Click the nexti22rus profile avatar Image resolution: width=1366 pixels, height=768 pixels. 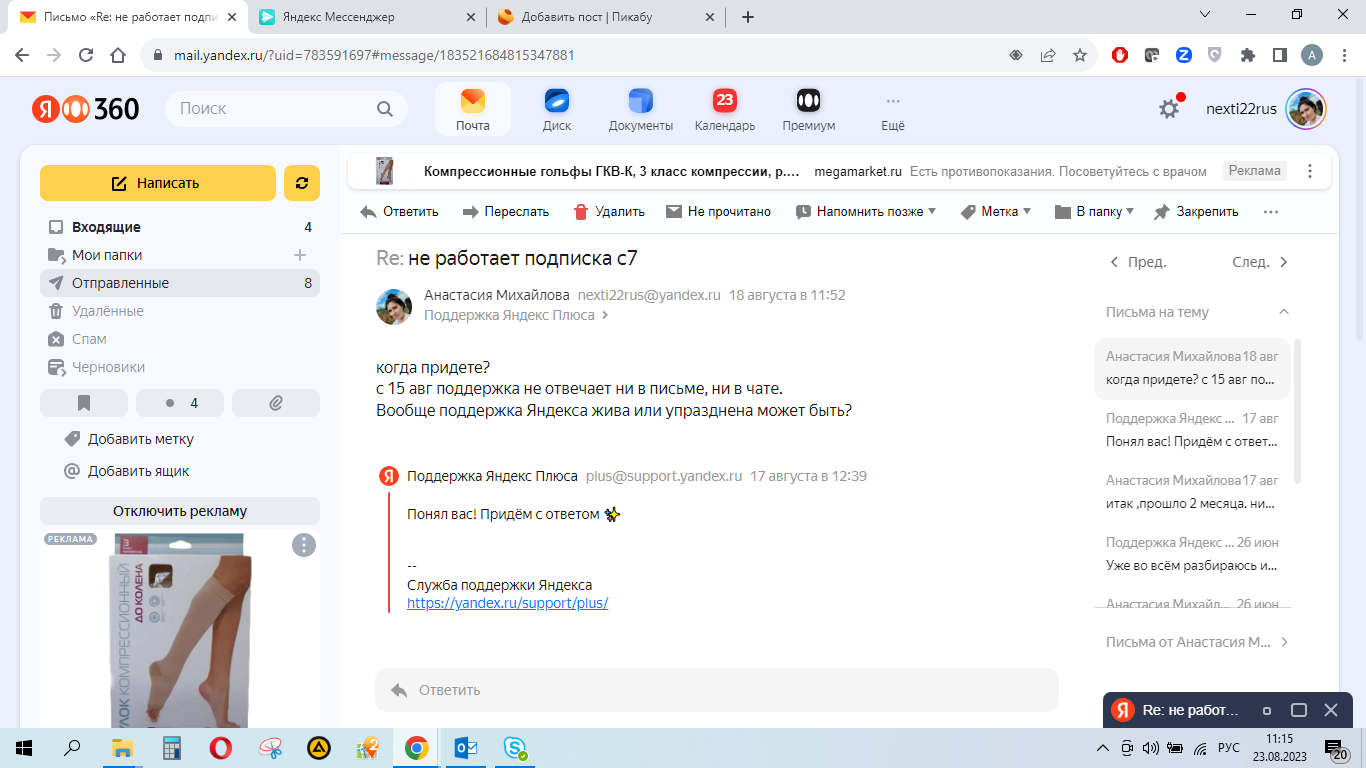tap(1306, 109)
